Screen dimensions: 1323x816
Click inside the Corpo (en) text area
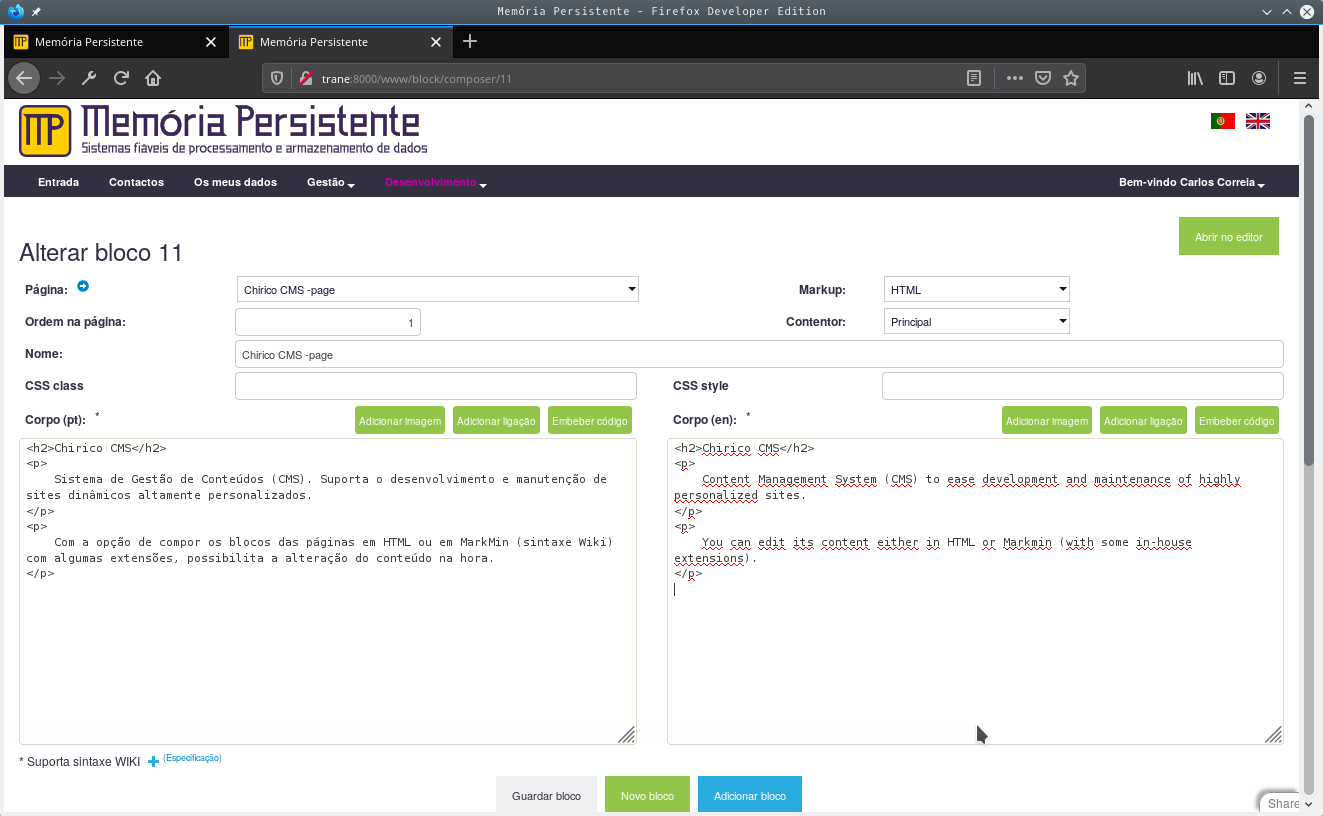click(x=975, y=591)
